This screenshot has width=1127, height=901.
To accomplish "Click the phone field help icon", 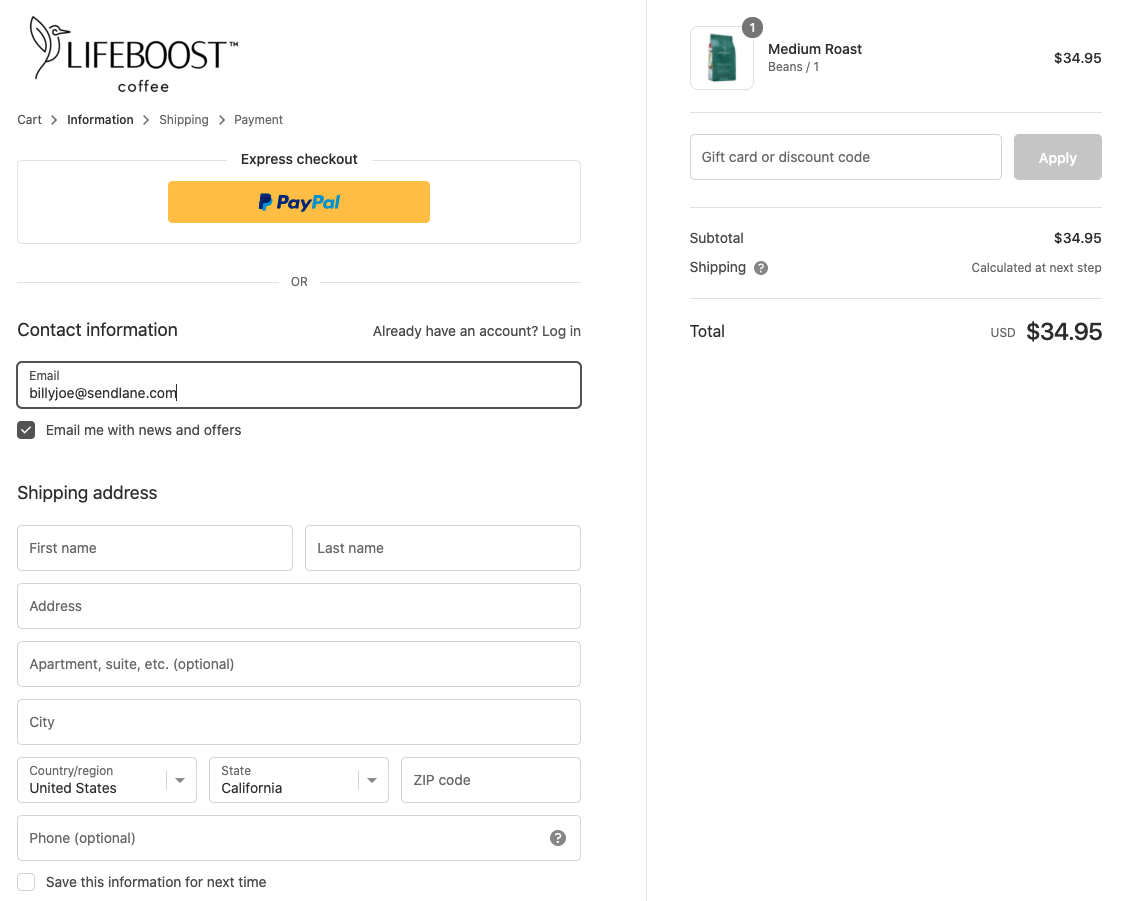I will (558, 838).
